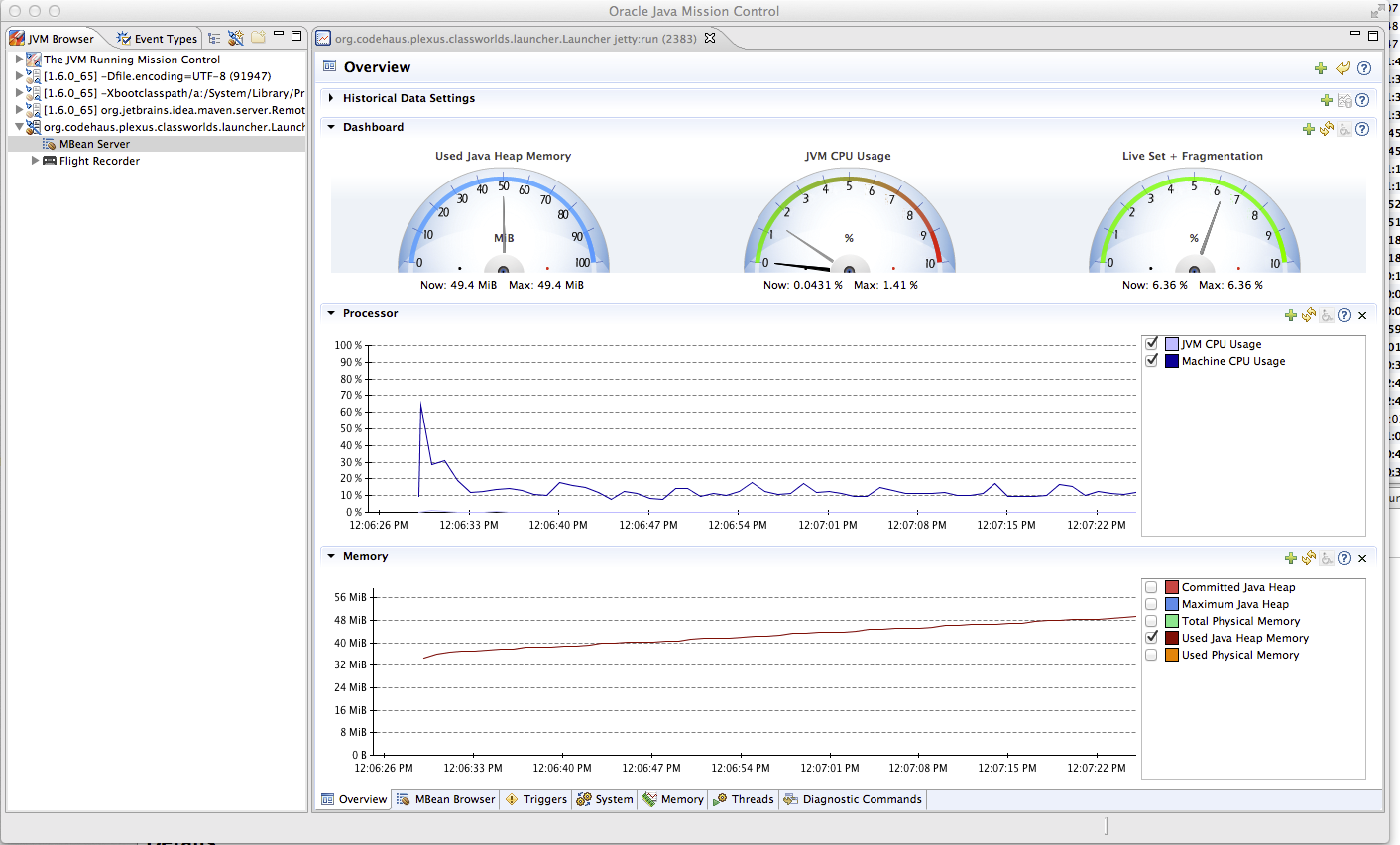Open the Diagnostic Commands bottom tab
Viewport: 1400px width, 845px height.
pyautogui.click(x=854, y=799)
